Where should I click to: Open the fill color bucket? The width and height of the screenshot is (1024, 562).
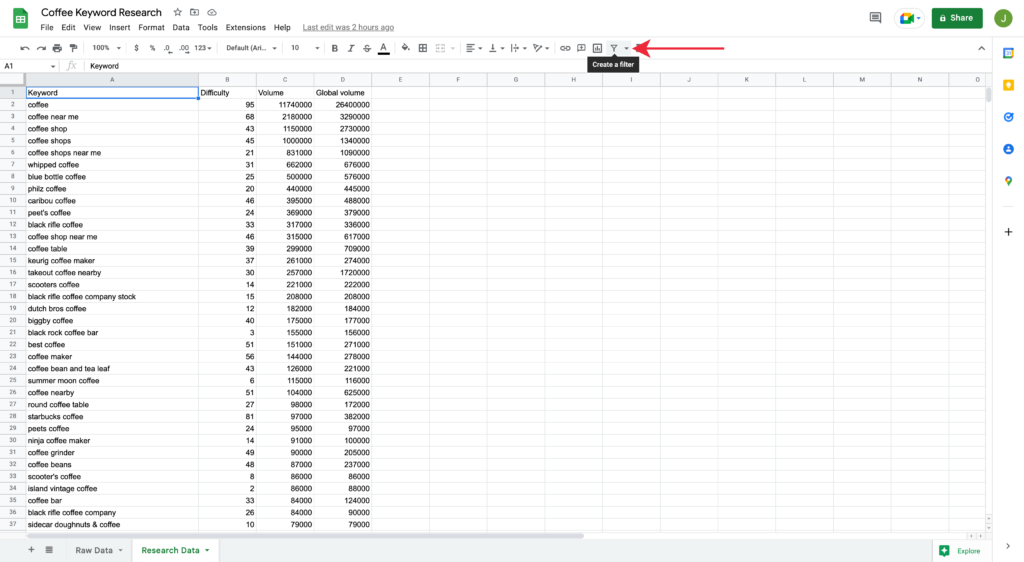(406, 48)
